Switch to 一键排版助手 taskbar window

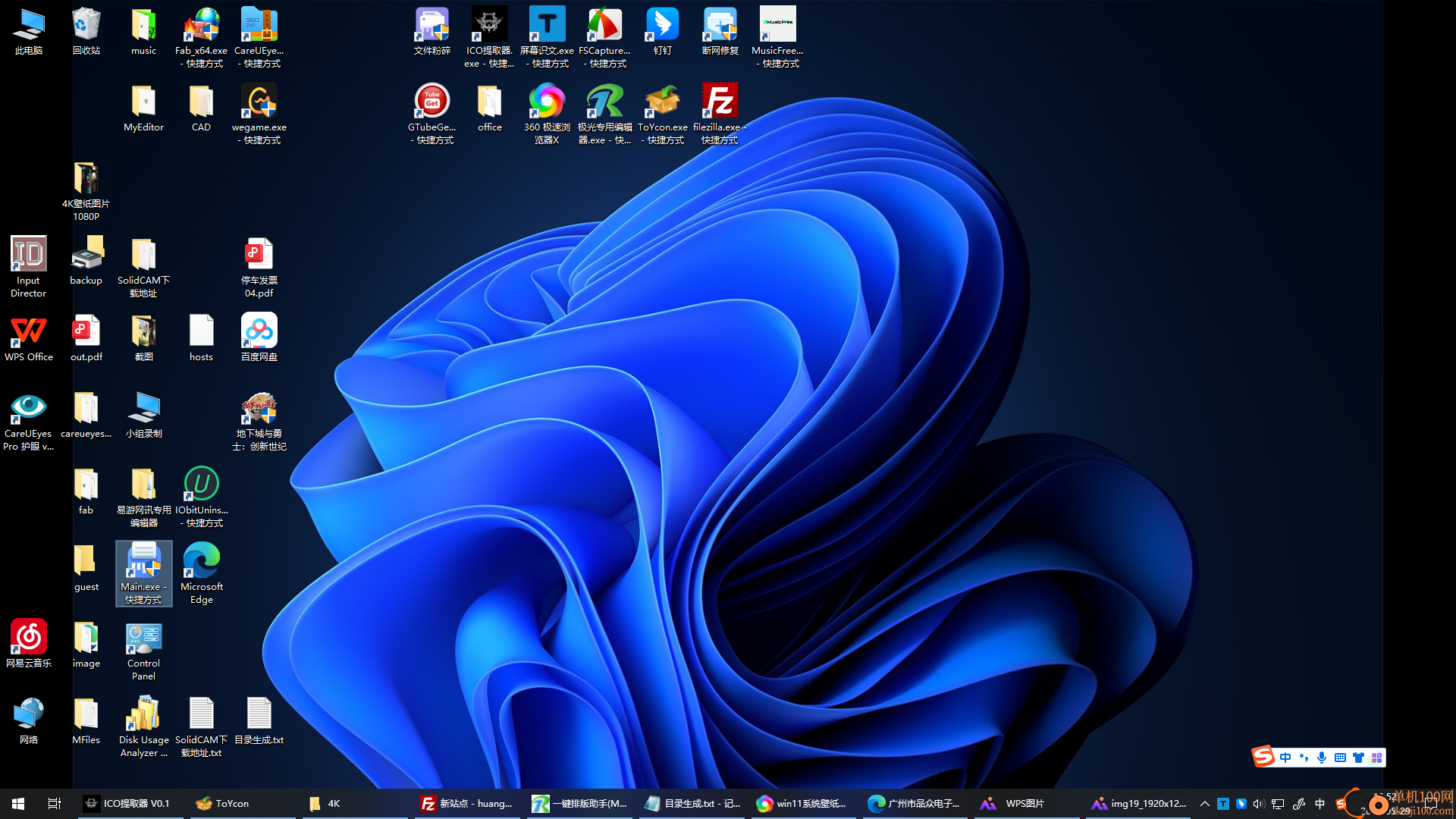pos(579,803)
